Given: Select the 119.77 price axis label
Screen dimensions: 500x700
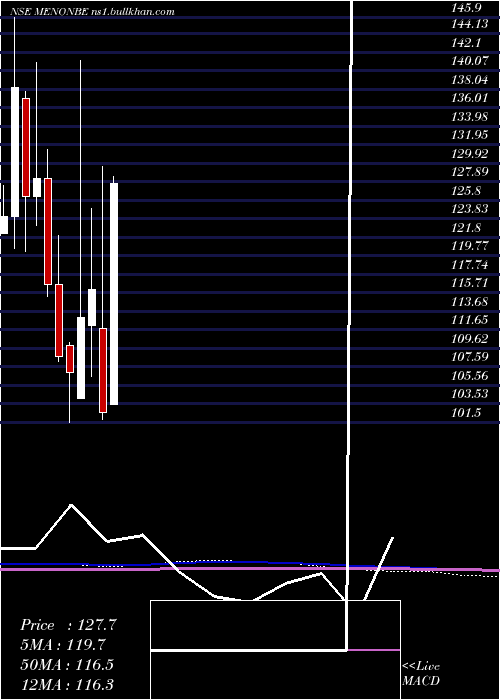Looking at the screenshot, I should coord(470,246).
